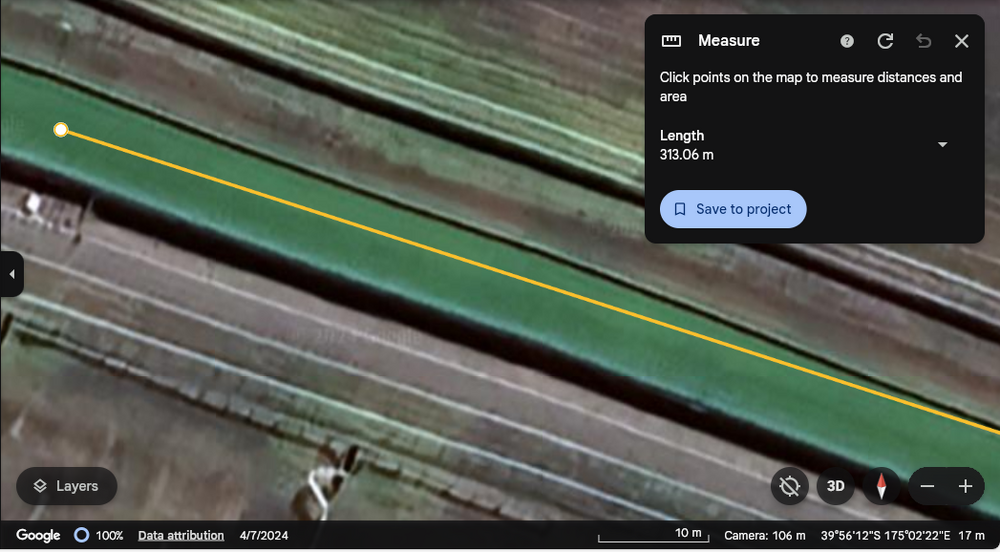Save measurement with Save to project
The width and height of the screenshot is (1000, 552).
tap(733, 209)
